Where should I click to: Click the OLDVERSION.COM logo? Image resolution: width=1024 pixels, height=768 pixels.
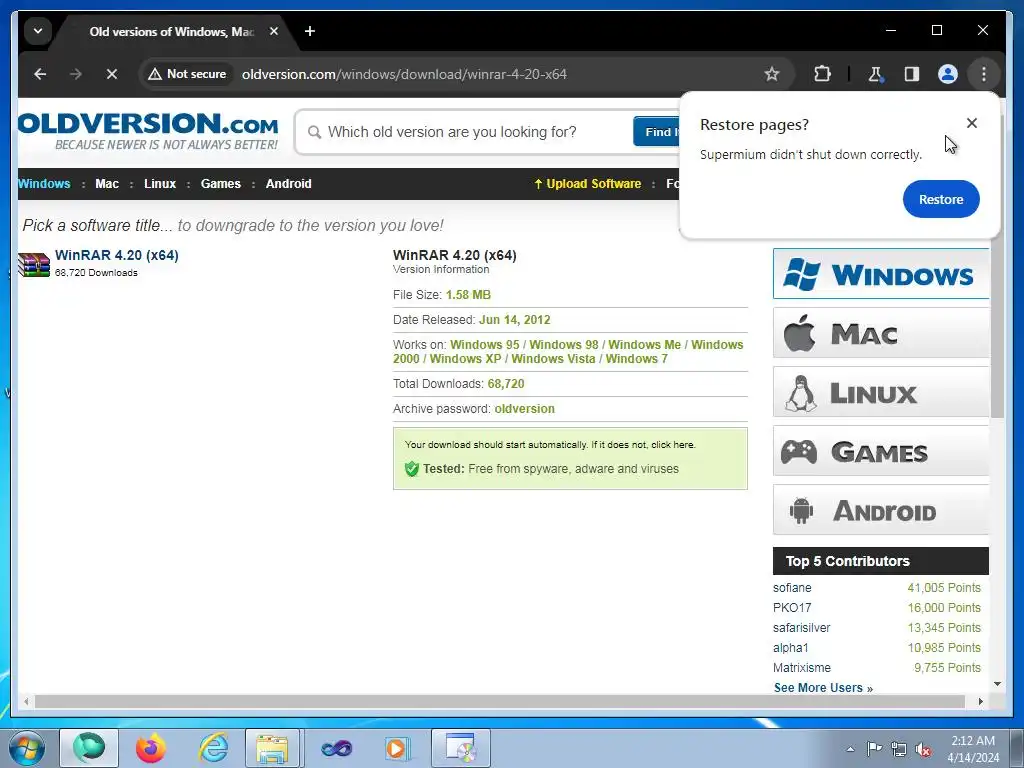point(148,131)
